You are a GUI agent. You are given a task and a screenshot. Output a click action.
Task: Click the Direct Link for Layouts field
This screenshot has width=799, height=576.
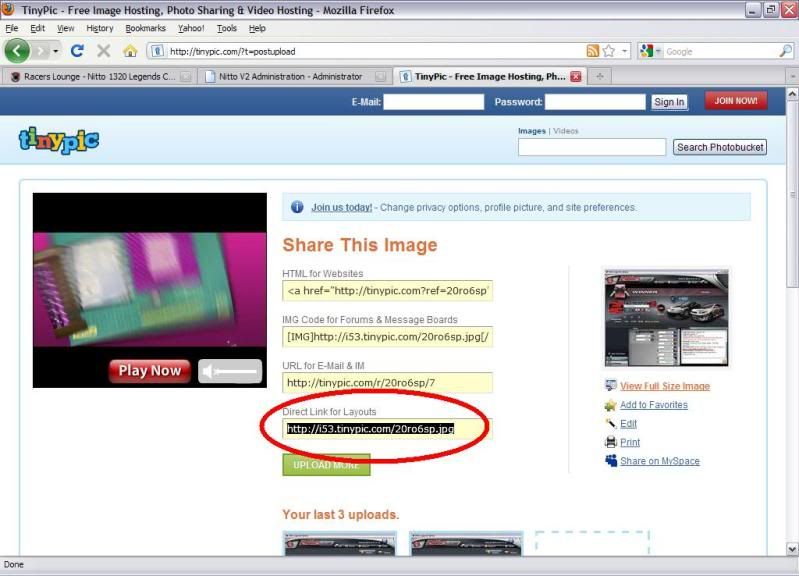386,429
